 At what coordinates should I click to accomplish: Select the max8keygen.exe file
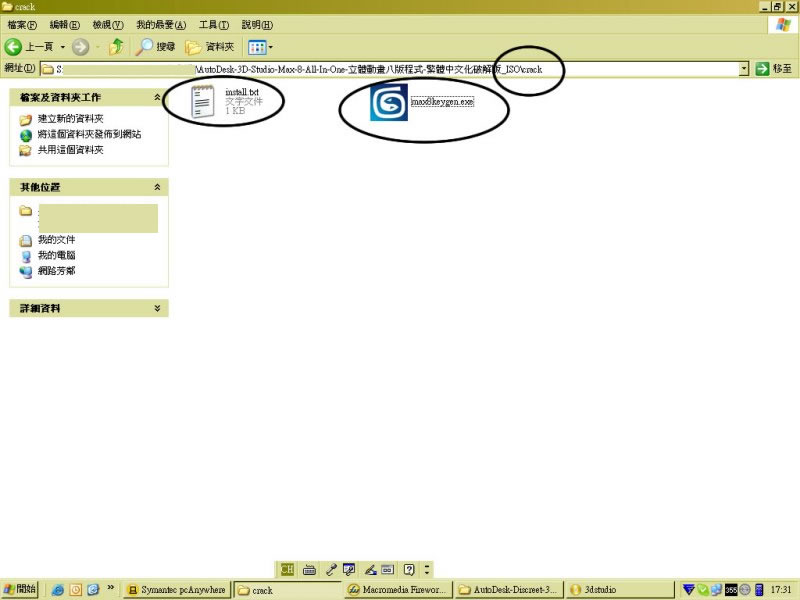(x=422, y=102)
